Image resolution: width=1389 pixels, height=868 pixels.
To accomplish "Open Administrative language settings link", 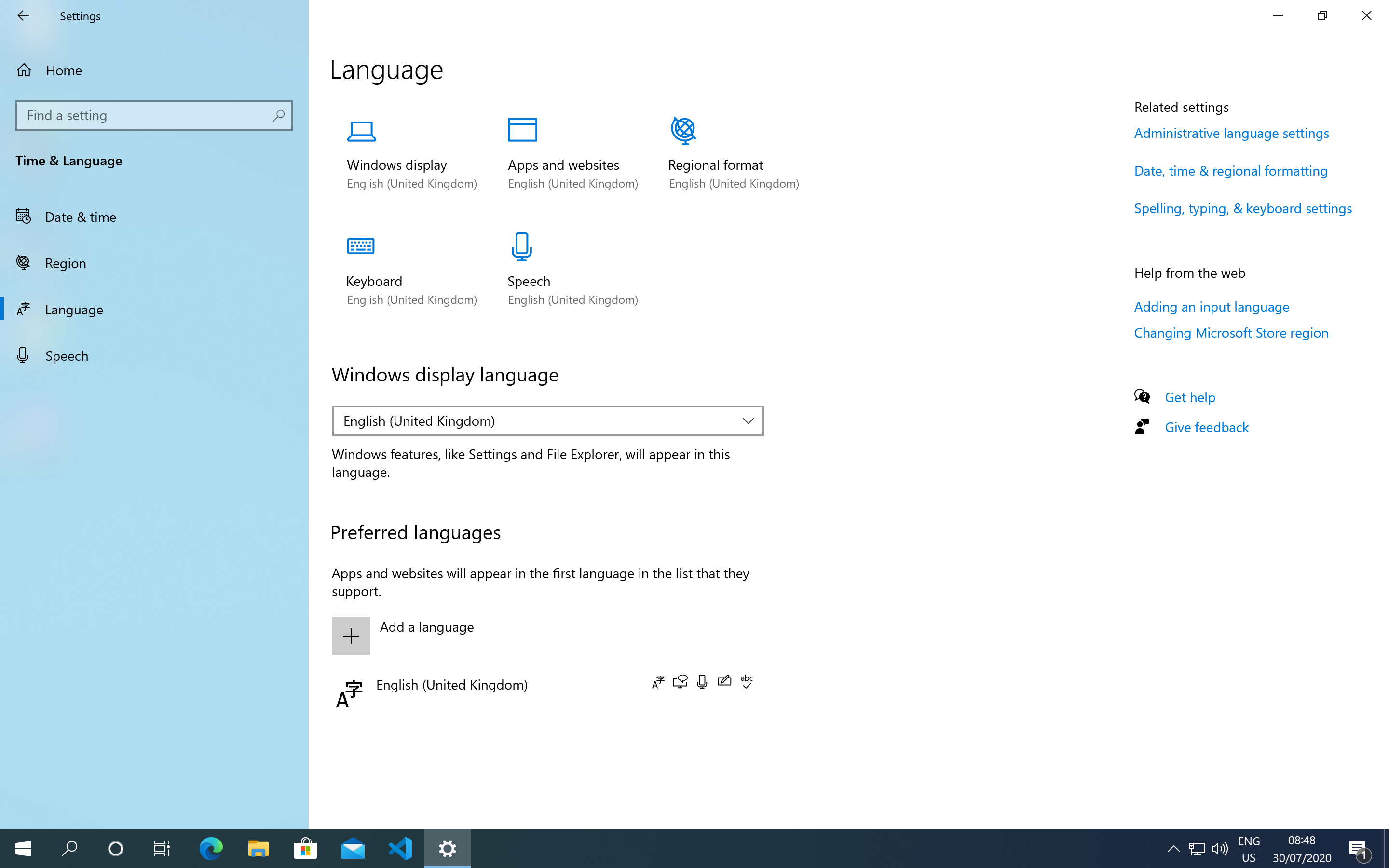I will (1231, 133).
